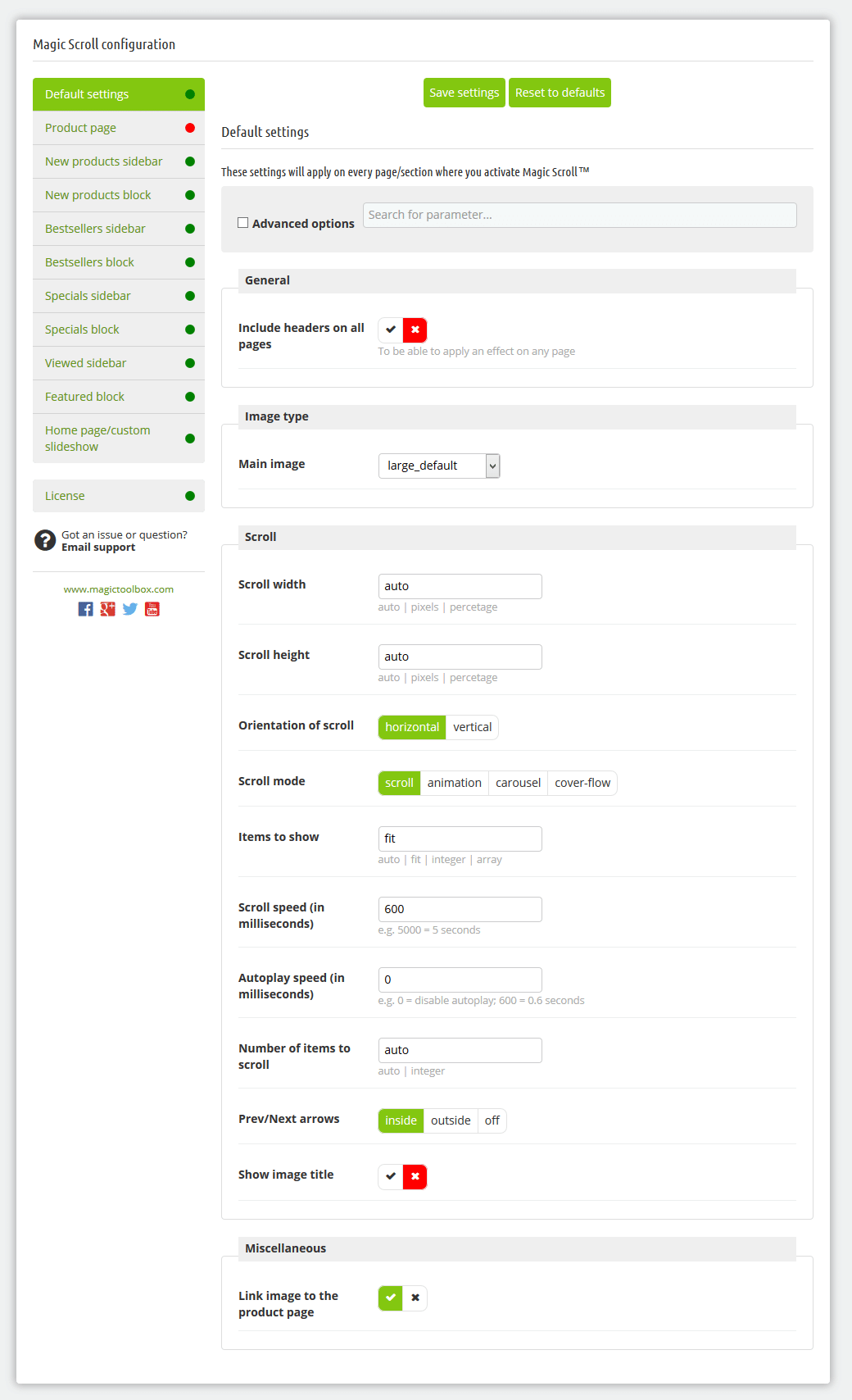Click Reset to defaults button
Viewport: 852px width, 1400px height.
coord(560,93)
